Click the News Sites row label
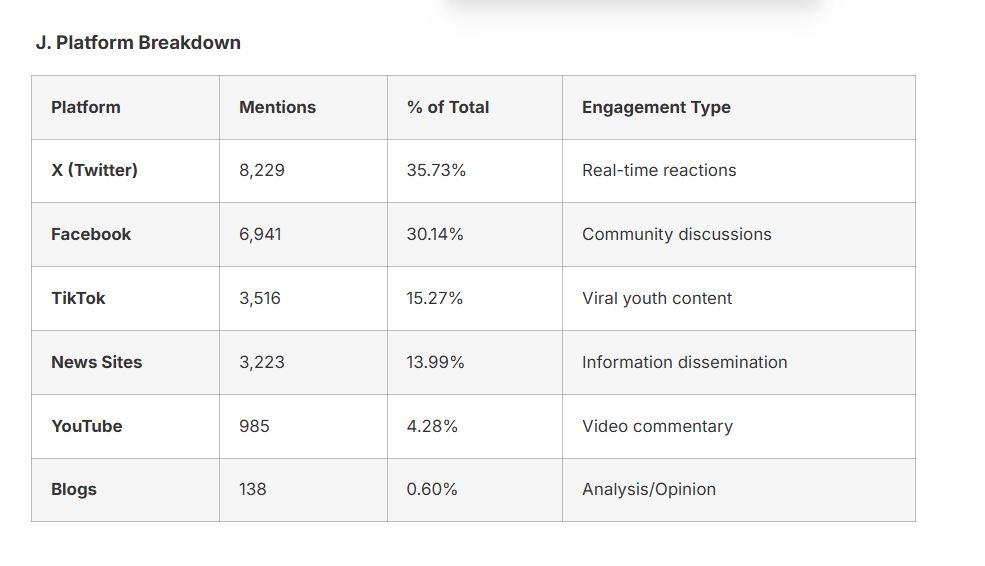This screenshot has height=566, width=985. [x=96, y=362]
